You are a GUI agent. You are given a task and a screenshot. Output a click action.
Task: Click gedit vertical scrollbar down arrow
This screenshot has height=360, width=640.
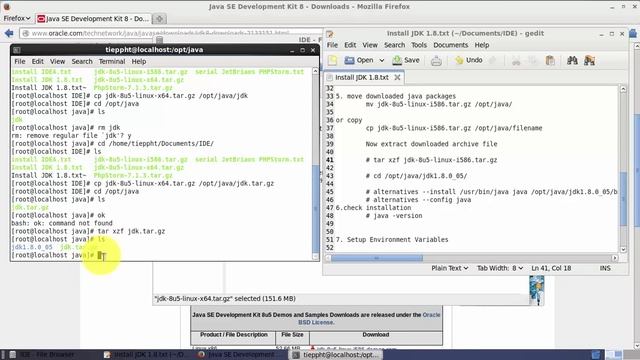pos(623,249)
